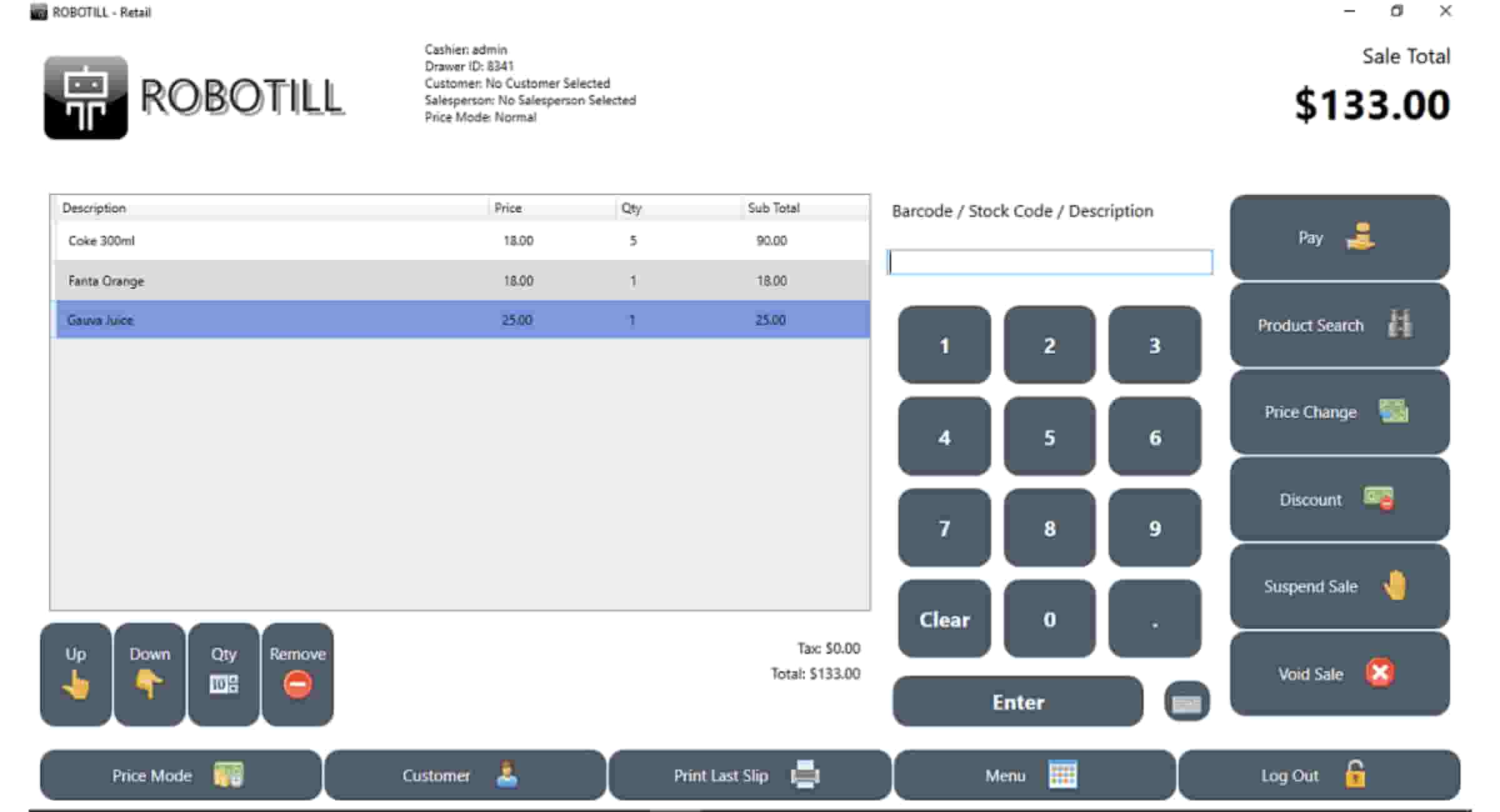1500x812 pixels.
Task: Click the Customer person icon
Action: pos(507,775)
